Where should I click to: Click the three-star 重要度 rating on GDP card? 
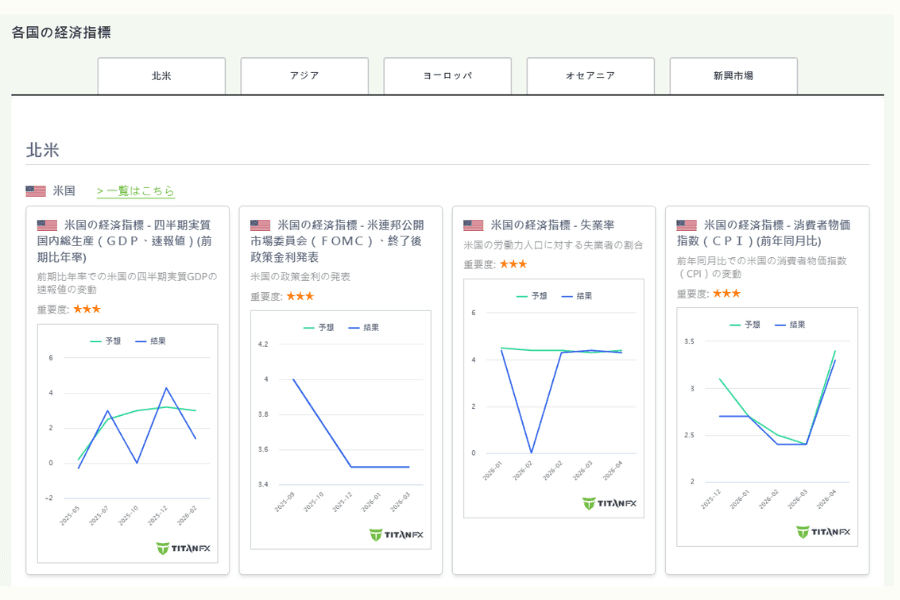click(x=86, y=309)
